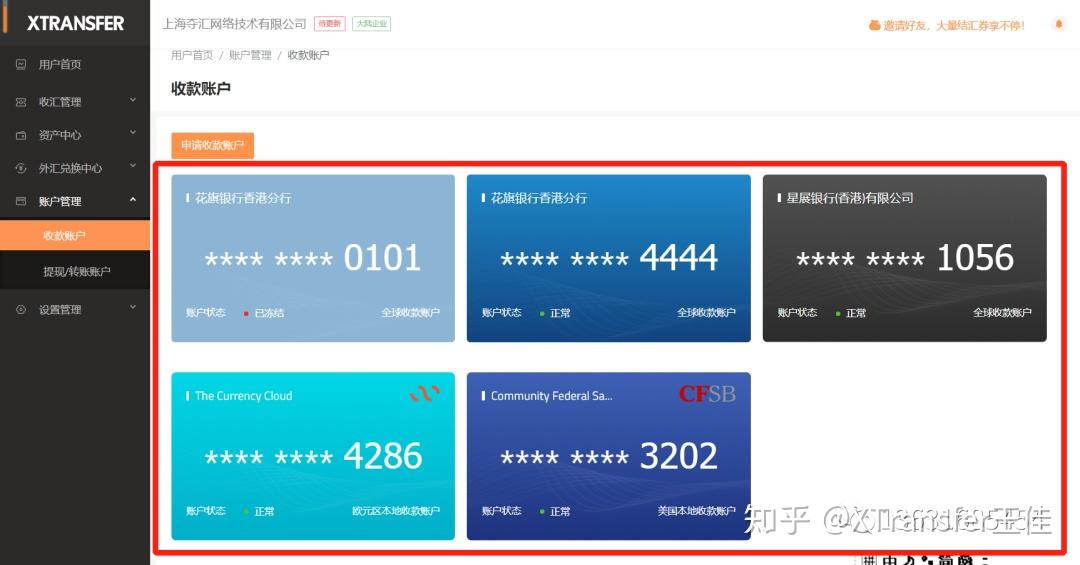Click the company name 上海夺汇网络技术有限公司
1080x565 pixels.
click(x=234, y=24)
